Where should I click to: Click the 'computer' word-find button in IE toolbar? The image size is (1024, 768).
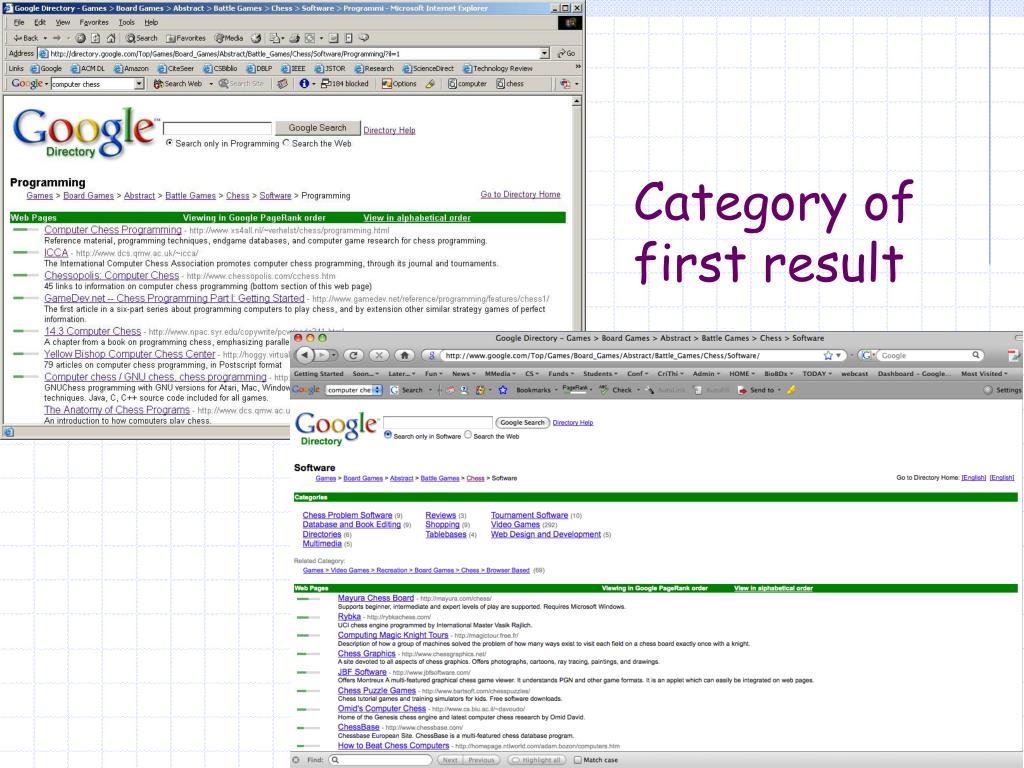coord(467,84)
